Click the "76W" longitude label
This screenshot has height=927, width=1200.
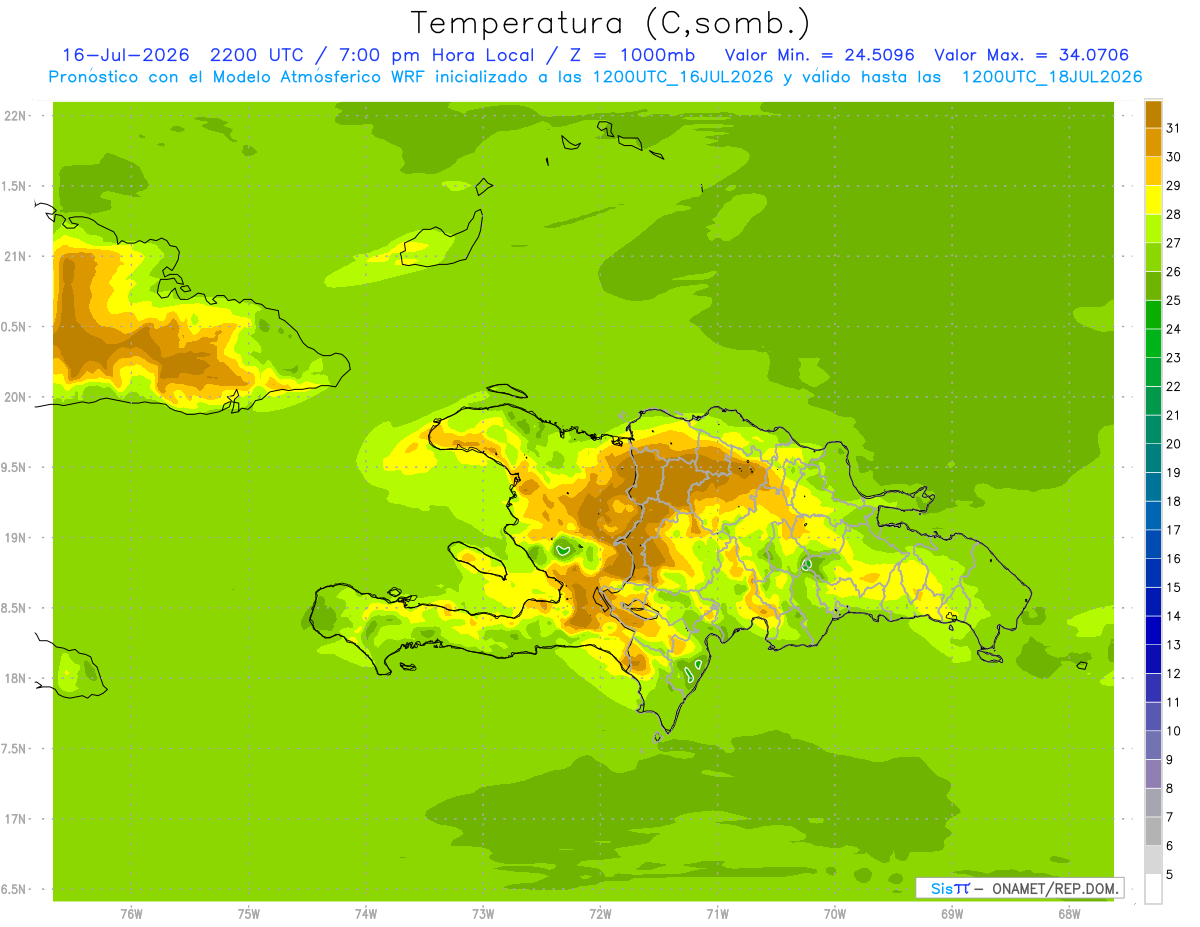[x=131, y=914]
